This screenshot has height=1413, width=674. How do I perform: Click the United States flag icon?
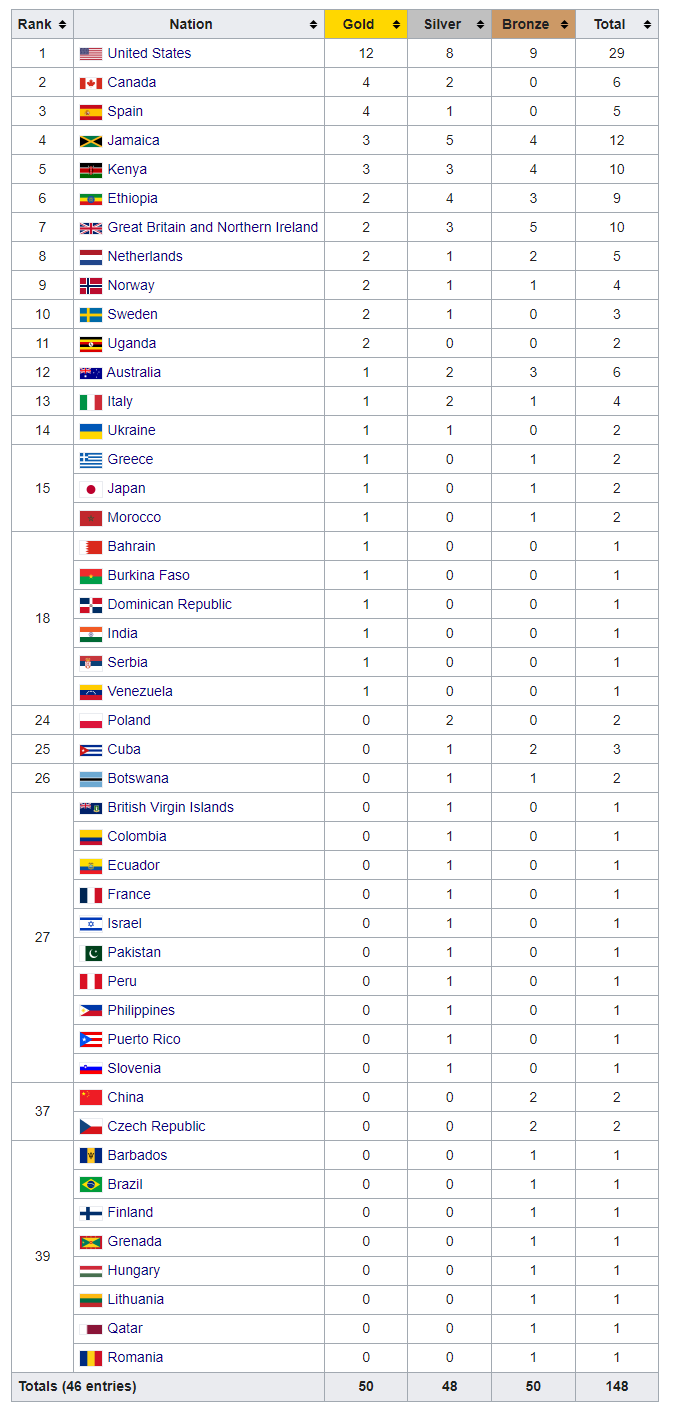[x=91, y=54]
